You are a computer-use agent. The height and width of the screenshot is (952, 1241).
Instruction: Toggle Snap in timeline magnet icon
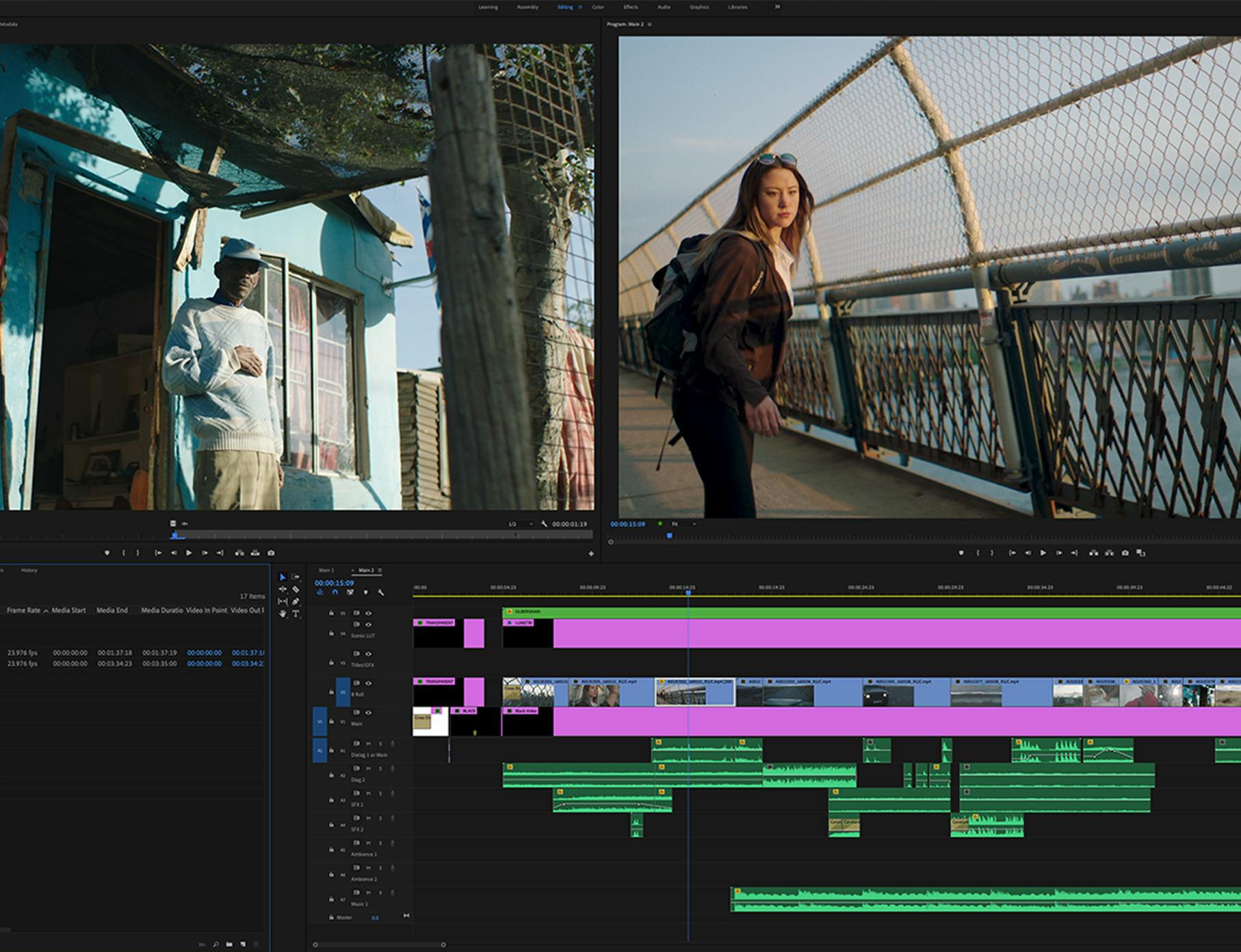[x=335, y=592]
